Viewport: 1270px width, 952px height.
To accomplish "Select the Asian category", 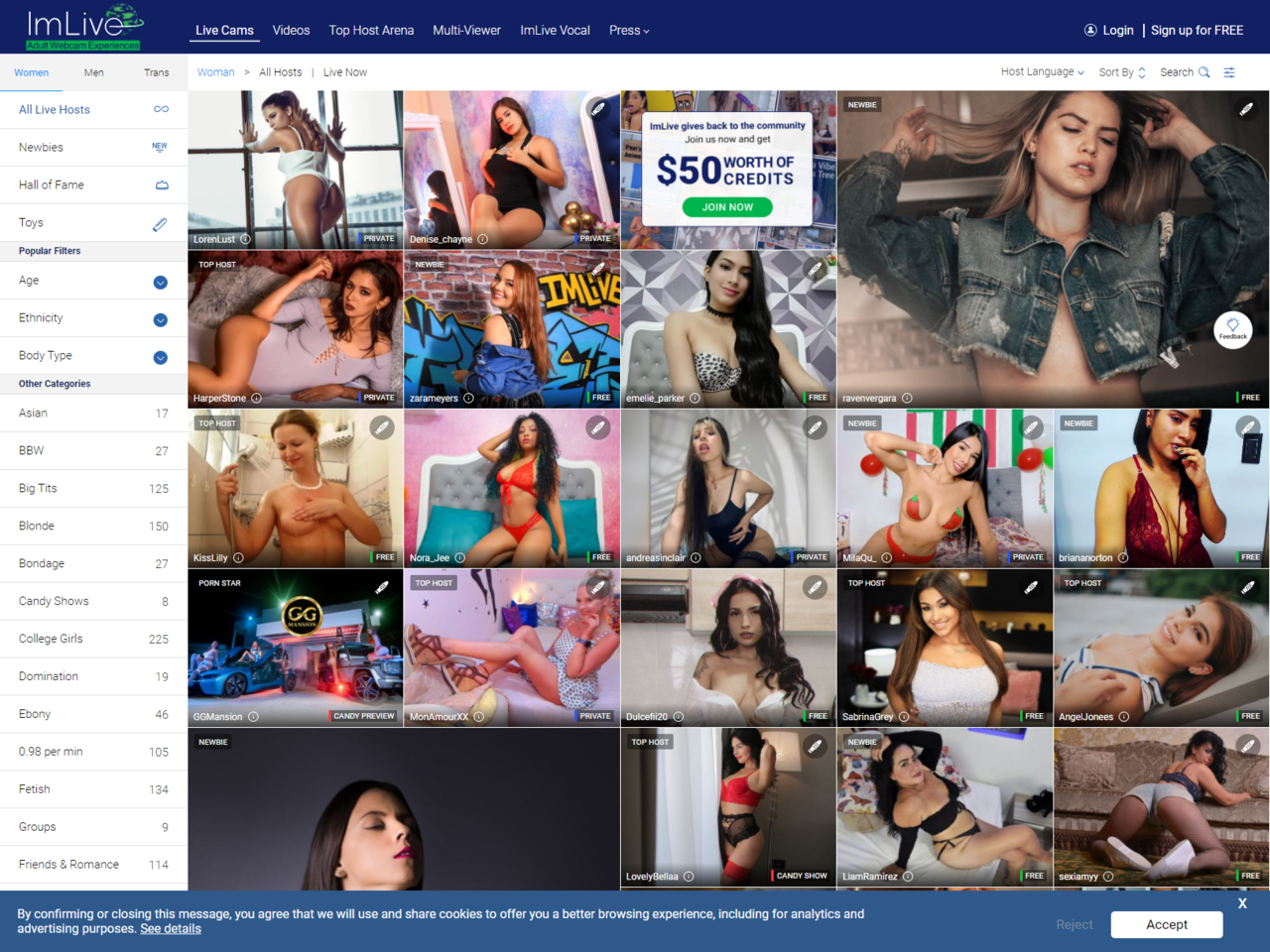I will 93,413.
